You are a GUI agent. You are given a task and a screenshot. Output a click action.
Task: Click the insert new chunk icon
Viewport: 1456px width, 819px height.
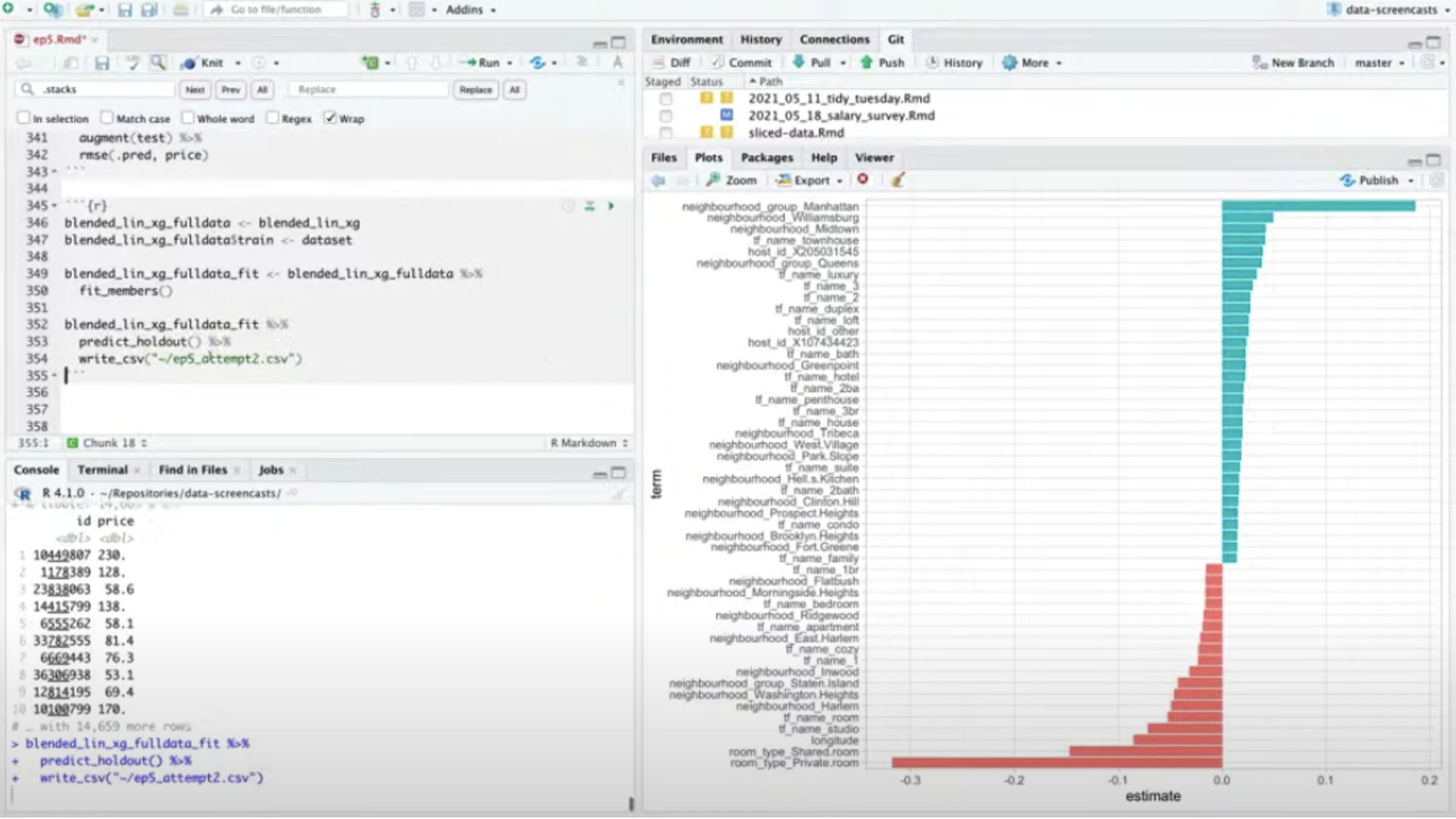[x=370, y=63]
